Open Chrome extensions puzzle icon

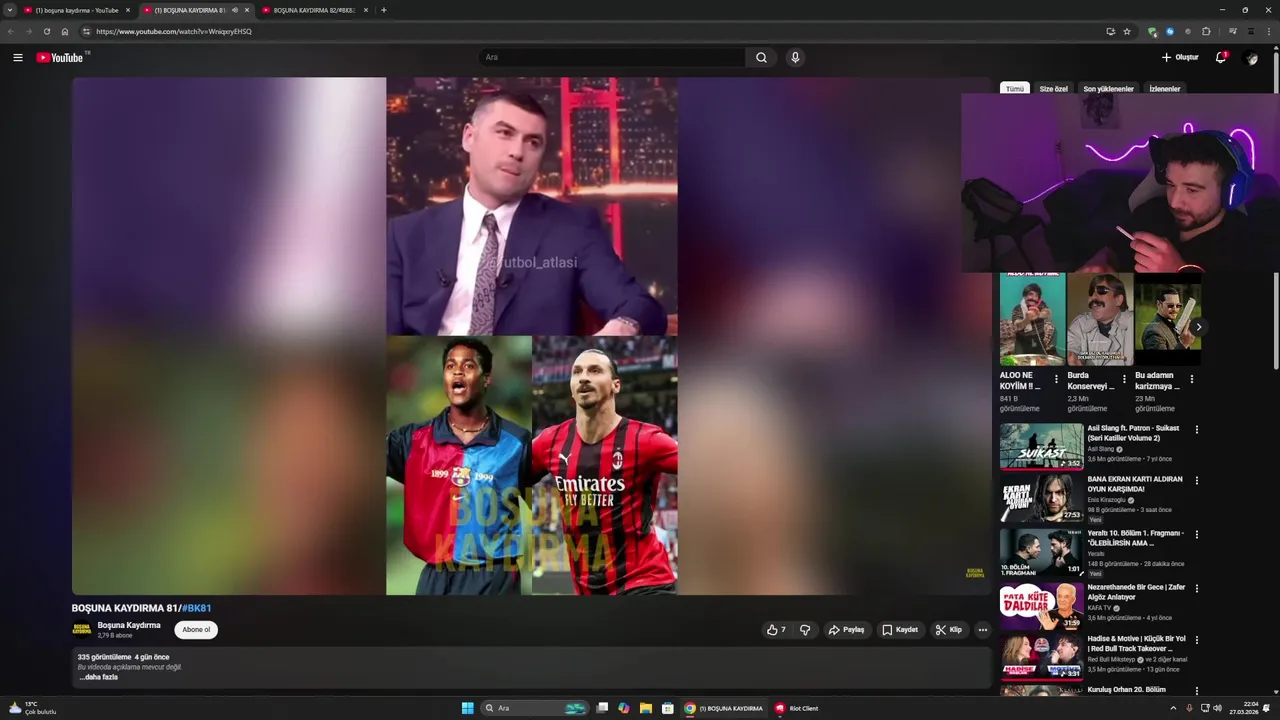[1206, 31]
